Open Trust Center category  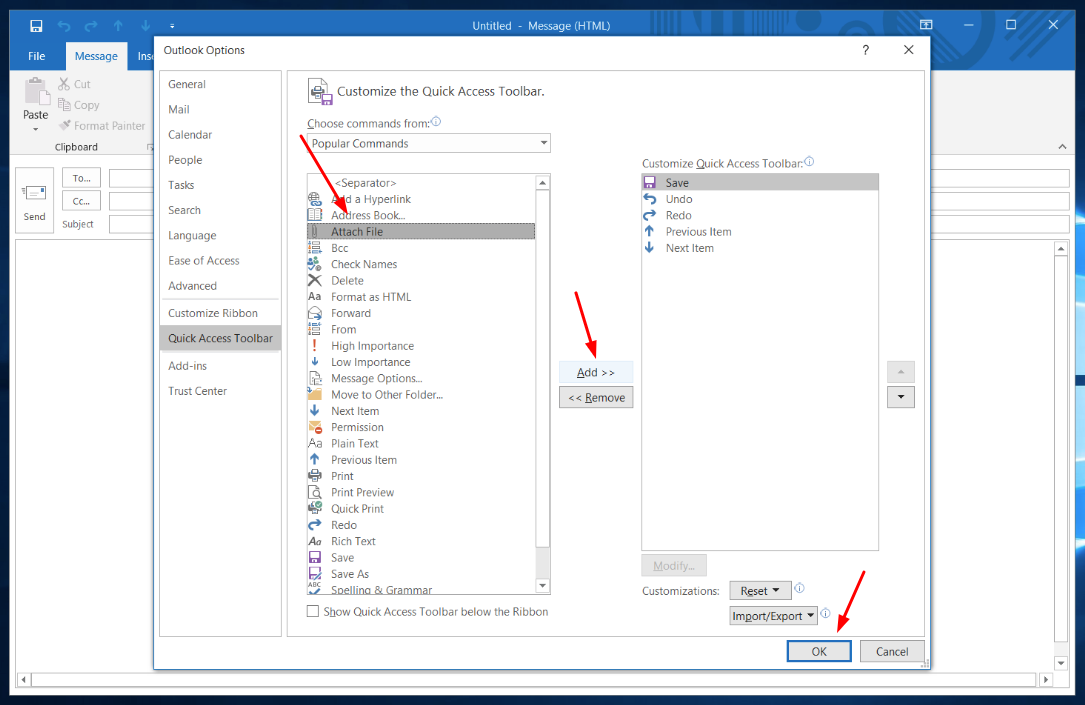pyautogui.click(x=197, y=391)
